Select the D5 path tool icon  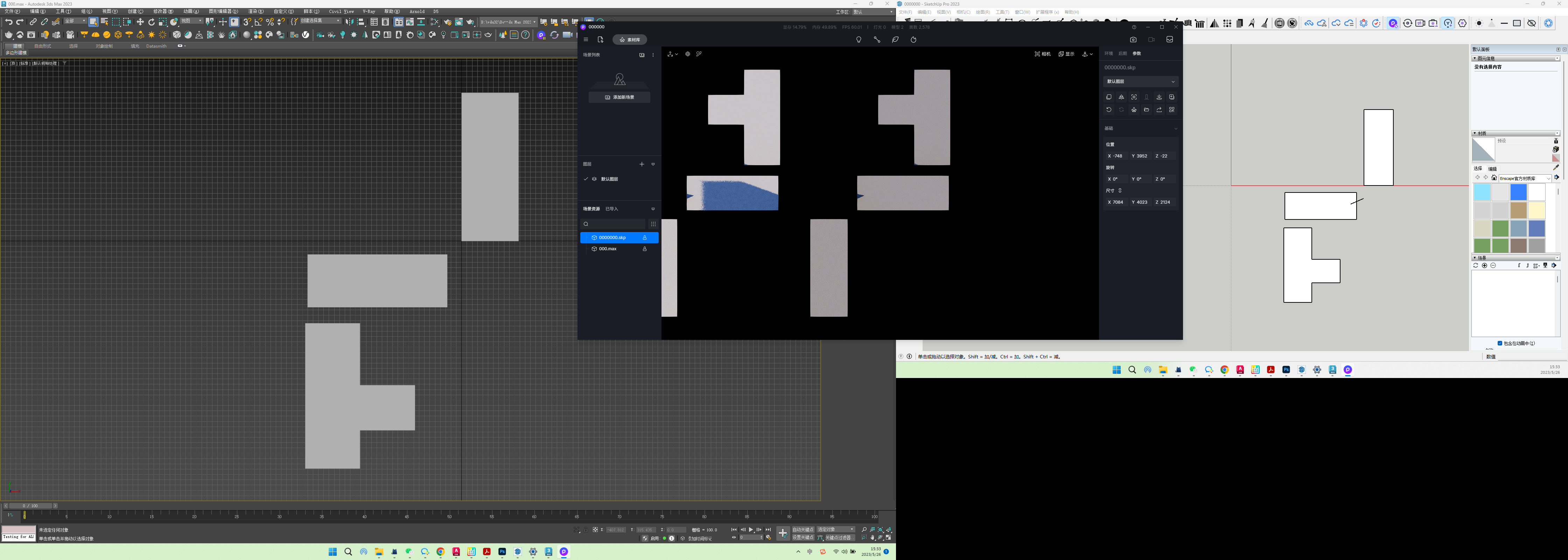877,40
